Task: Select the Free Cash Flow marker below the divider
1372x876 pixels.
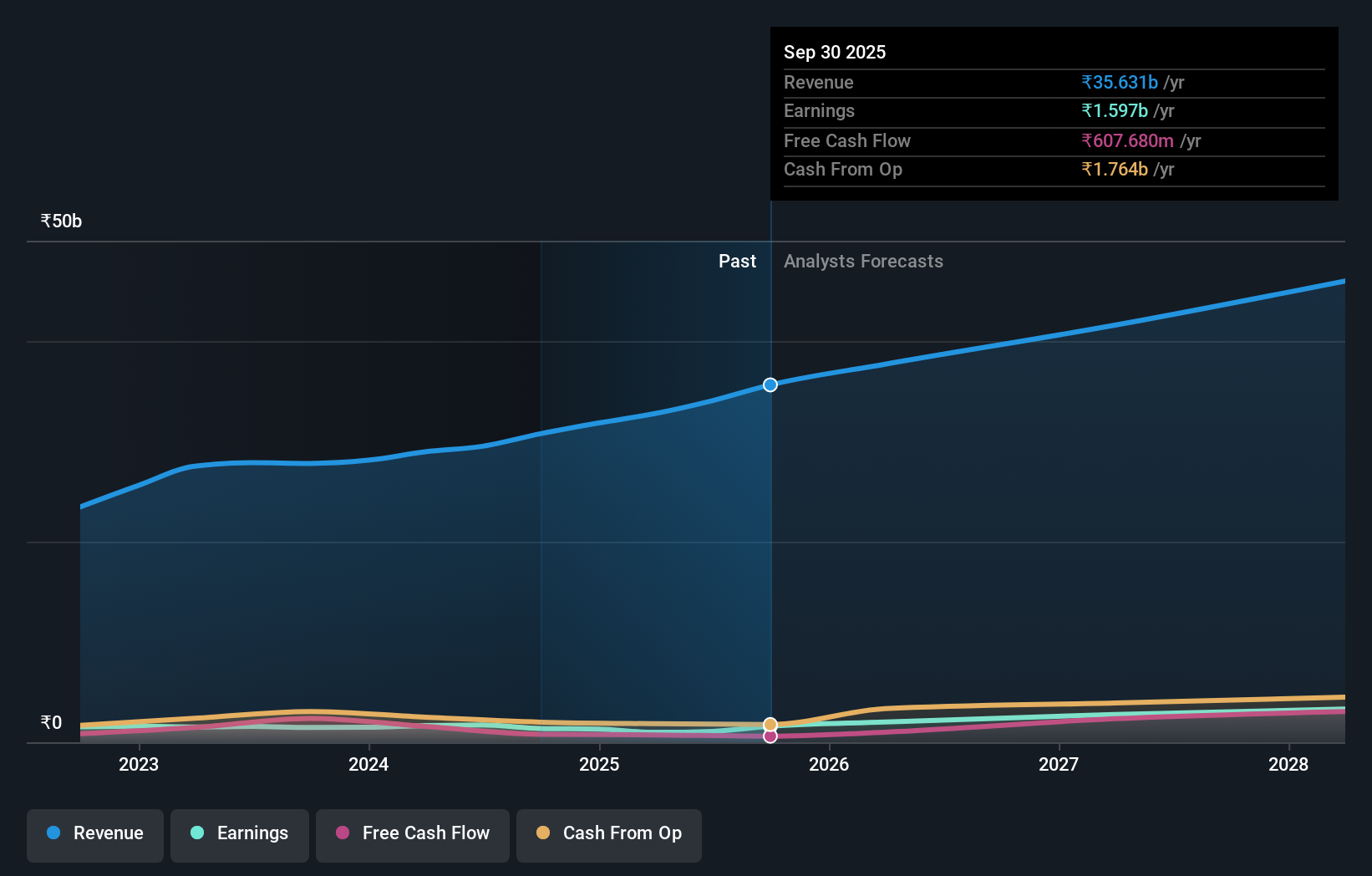Action: 769,736
